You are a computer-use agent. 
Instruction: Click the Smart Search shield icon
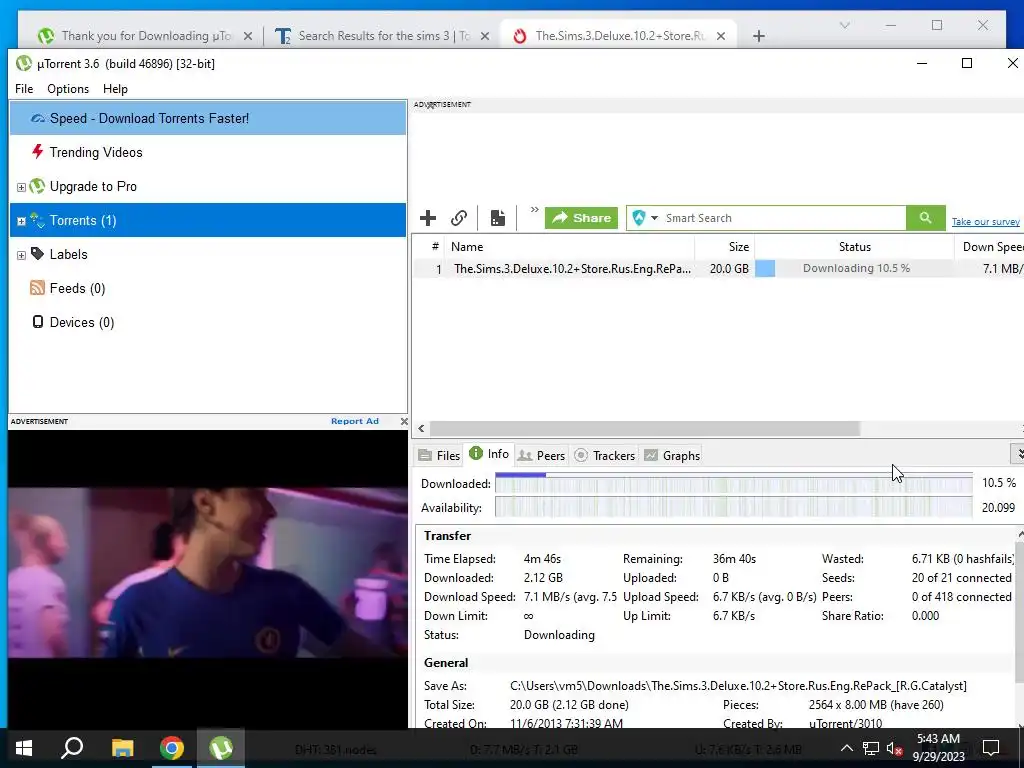click(x=639, y=218)
